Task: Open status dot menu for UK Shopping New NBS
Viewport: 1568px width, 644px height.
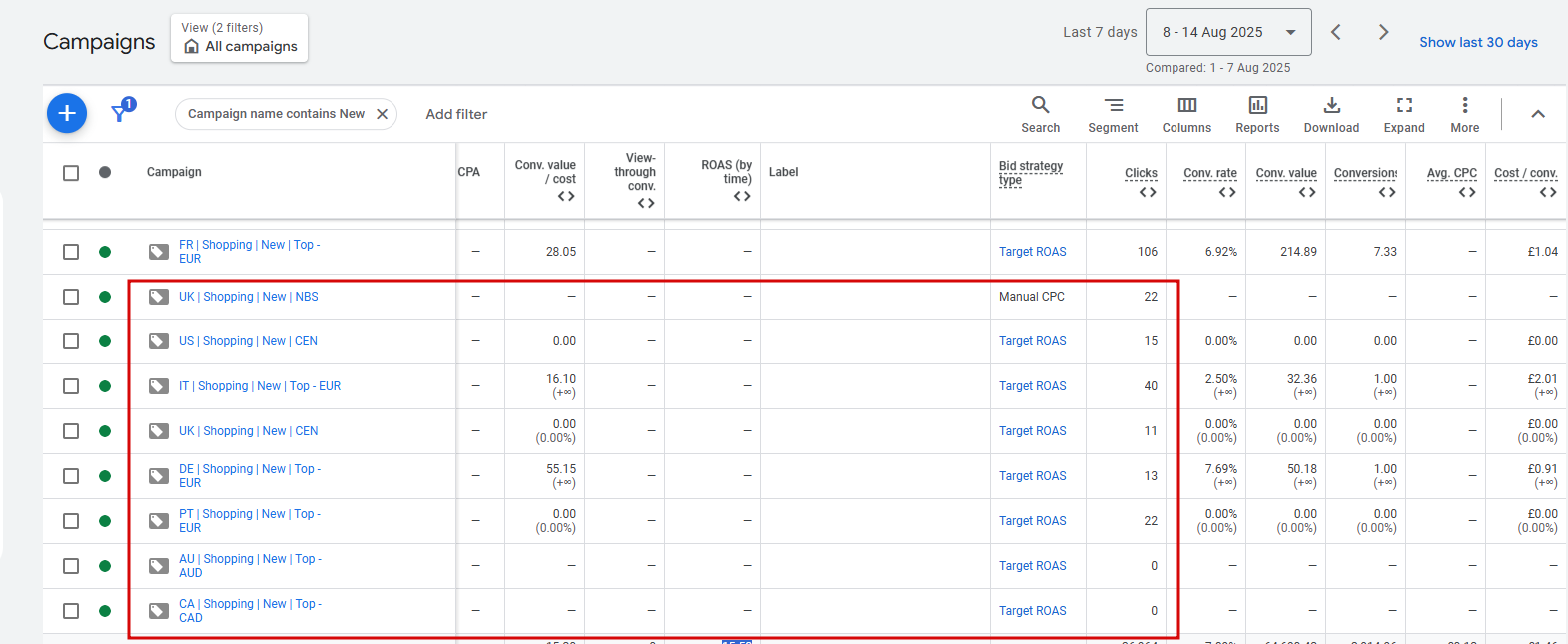Action: point(105,297)
